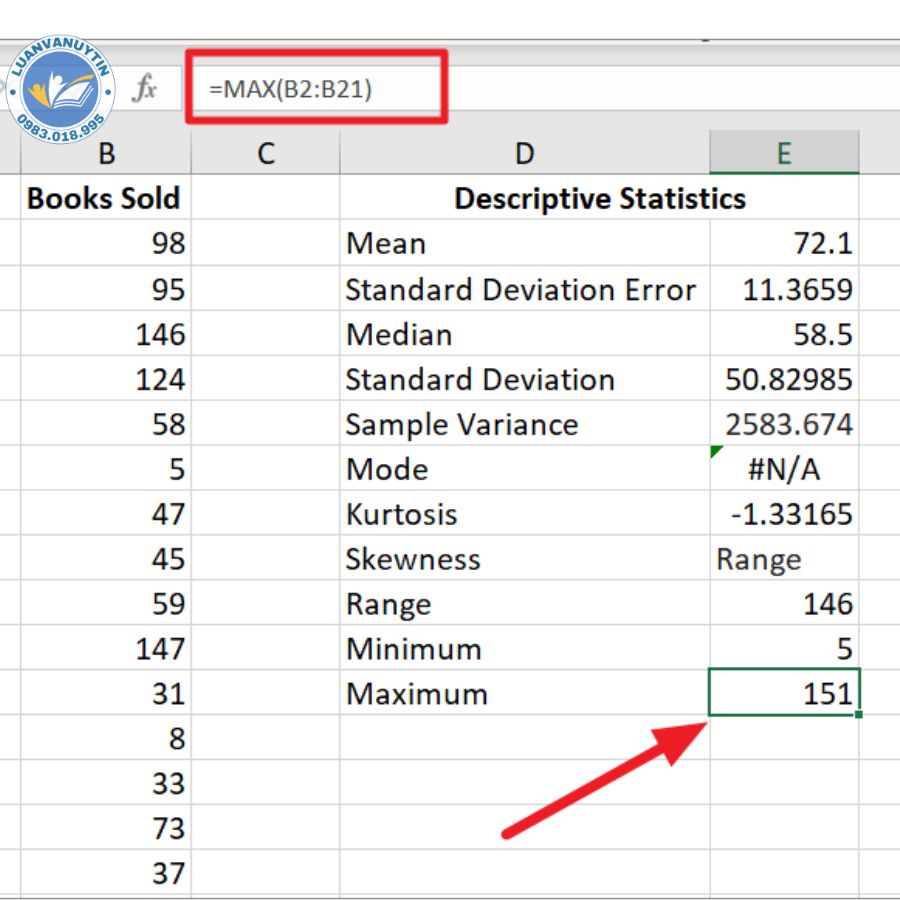Image resolution: width=900 pixels, height=900 pixels.
Task: Click the Maximum label cell
Action: pyautogui.click(x=522, y=694)
